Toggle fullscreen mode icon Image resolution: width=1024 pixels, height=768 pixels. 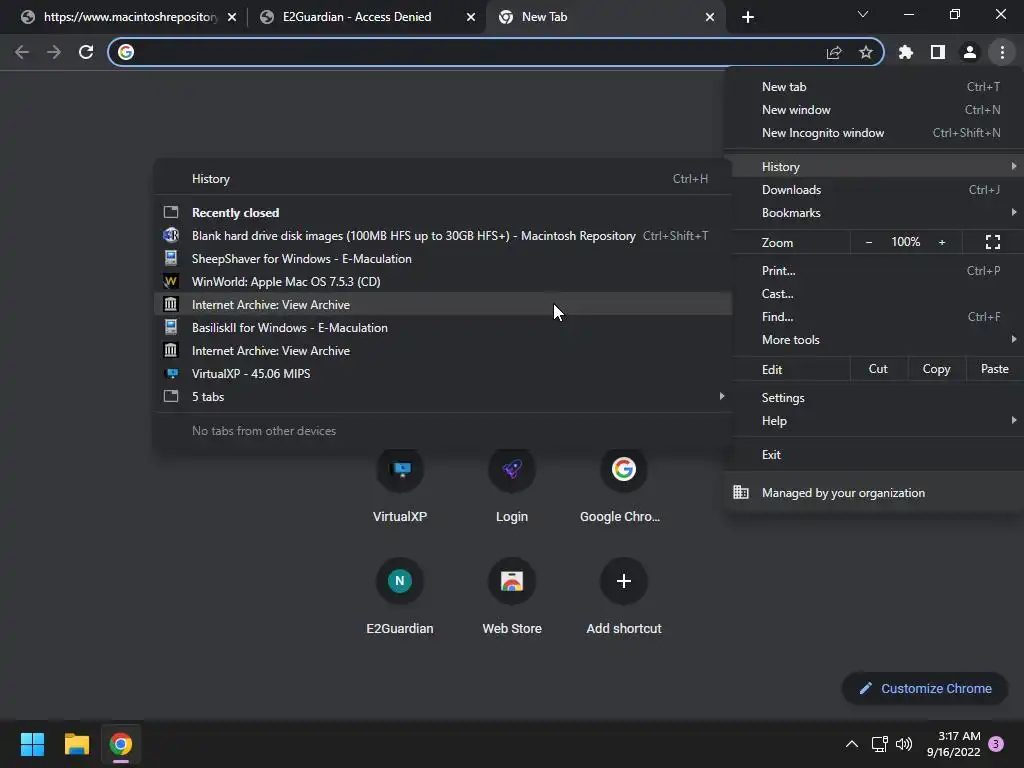993,242
